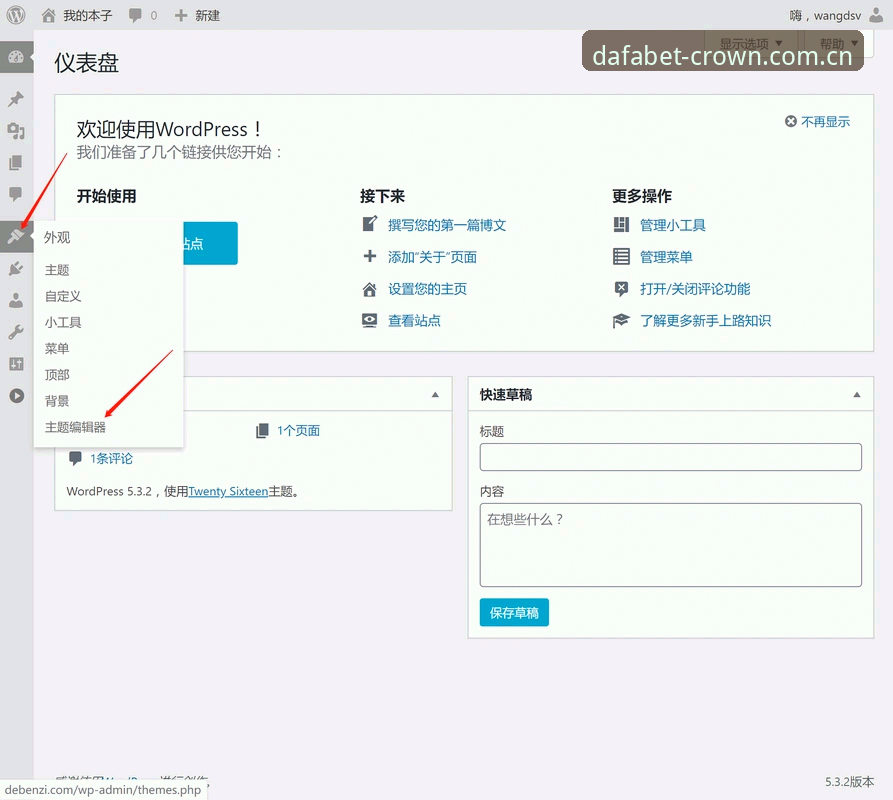Click the 嗨，wangdsv greeting
The height and width of the screenshot is (800, 893).
click(x=825, y=15)
